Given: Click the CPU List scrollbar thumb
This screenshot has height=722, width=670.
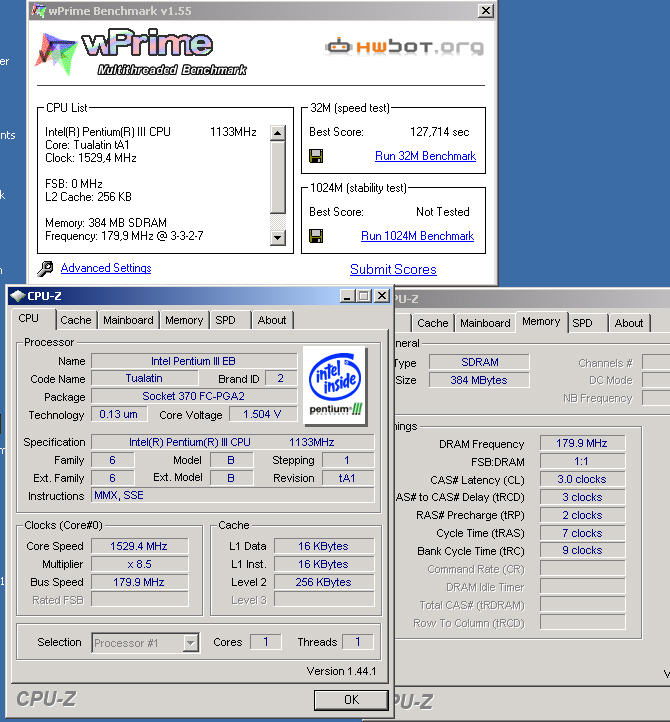Looking at the screenshot, I should click(277, 177).
